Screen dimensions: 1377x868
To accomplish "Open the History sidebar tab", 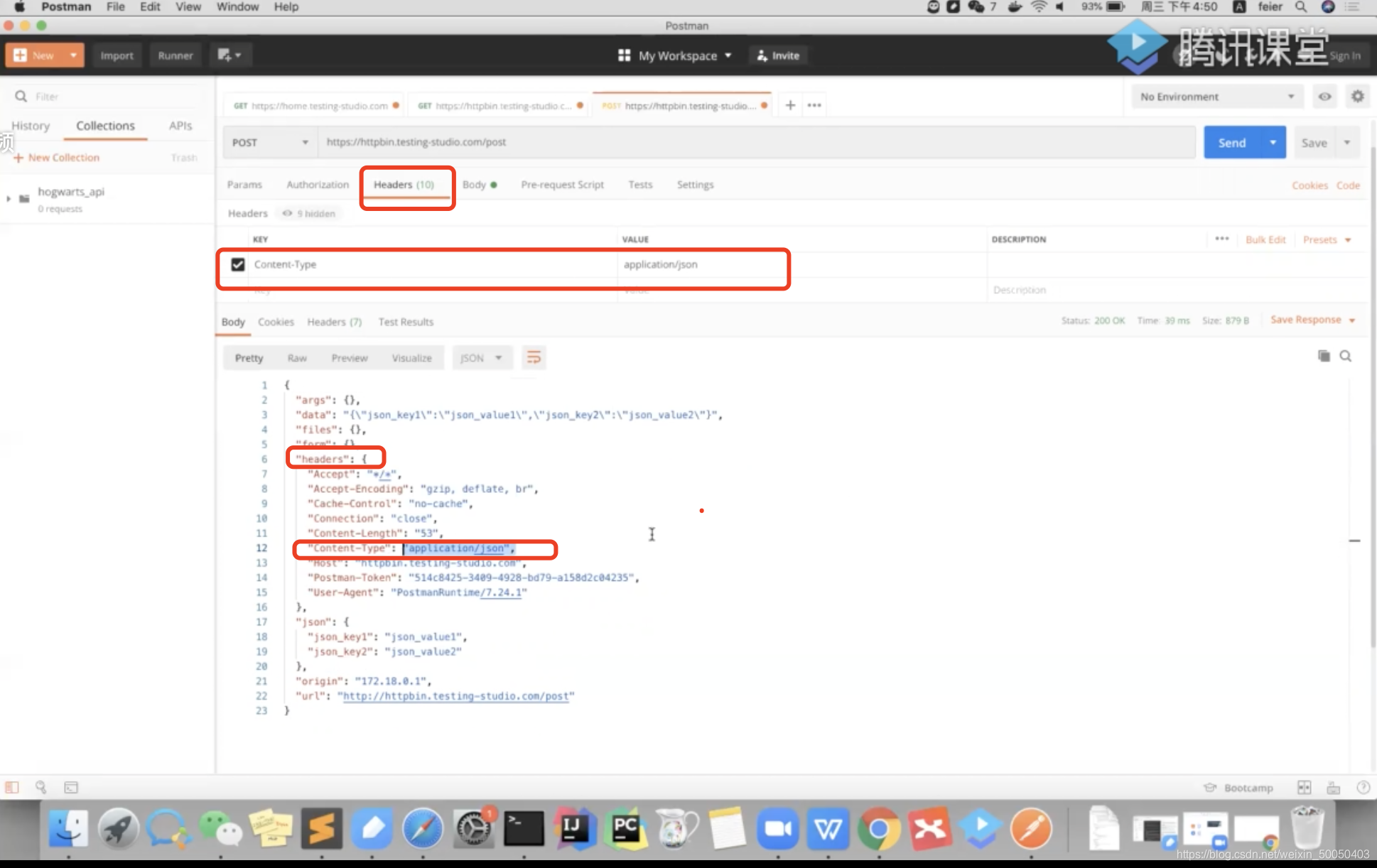I will point(31,126).
